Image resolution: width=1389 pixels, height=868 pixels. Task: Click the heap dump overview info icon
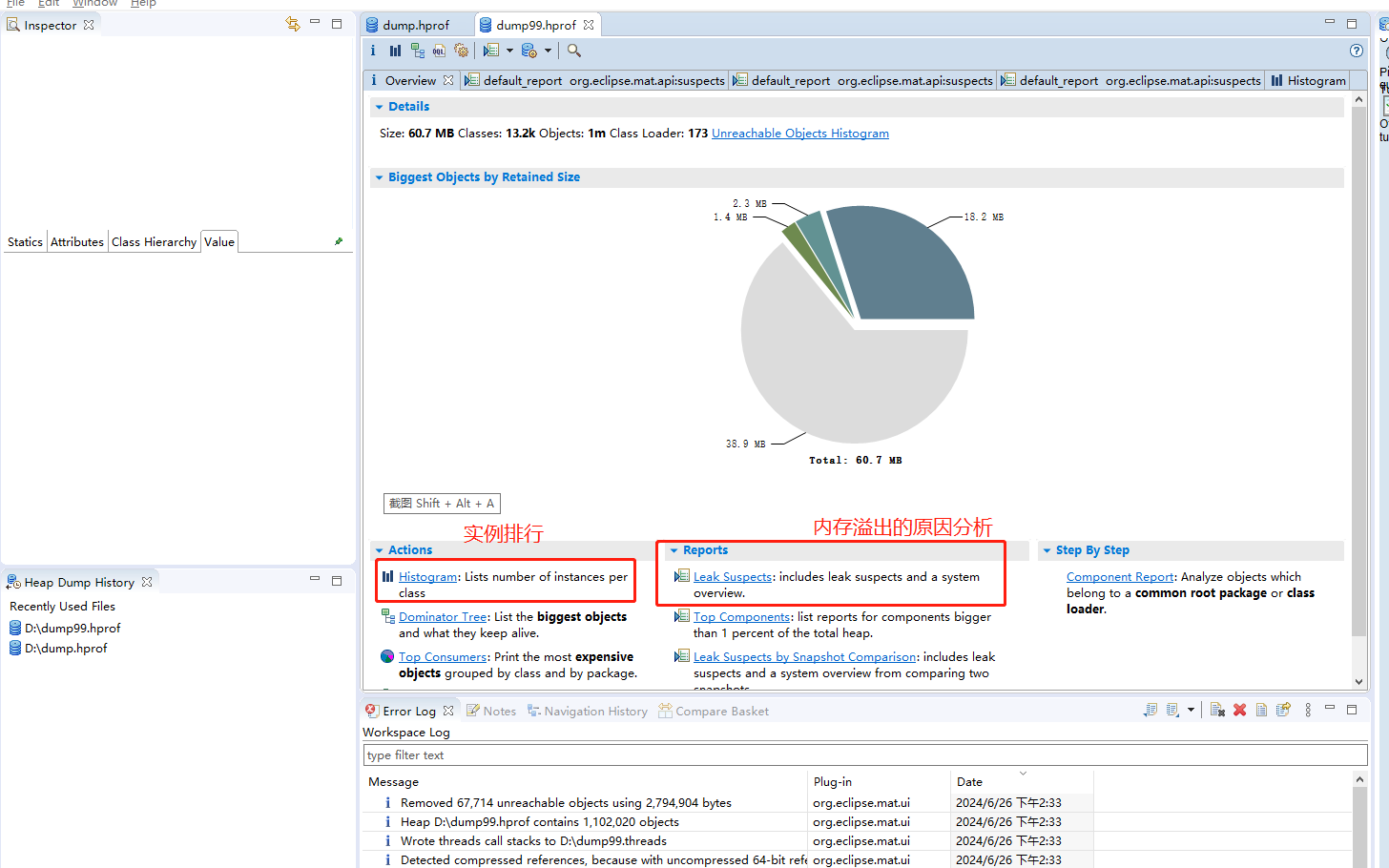pos(373,51)
